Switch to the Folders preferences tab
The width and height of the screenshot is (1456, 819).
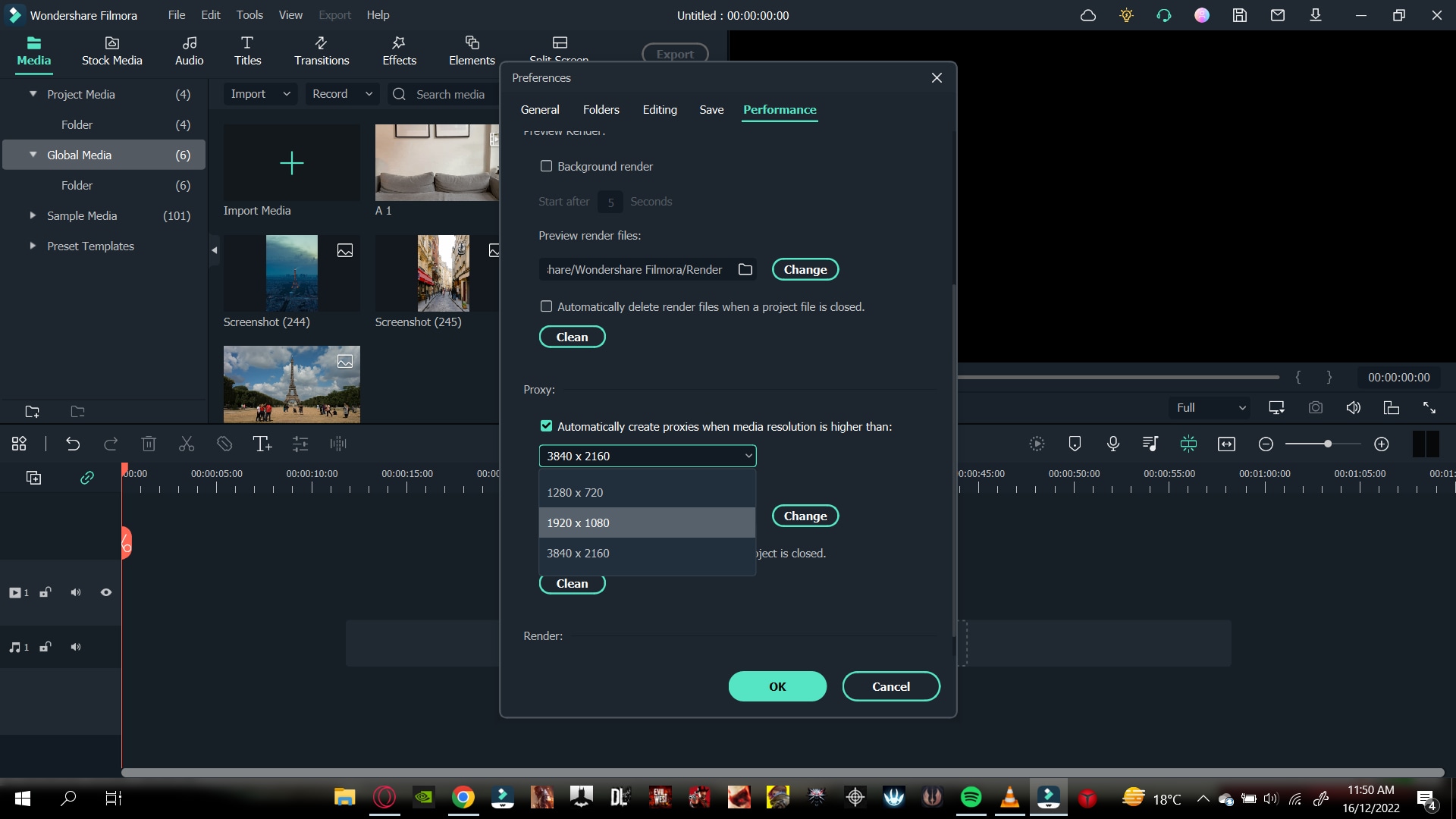(x=601, y=109)
